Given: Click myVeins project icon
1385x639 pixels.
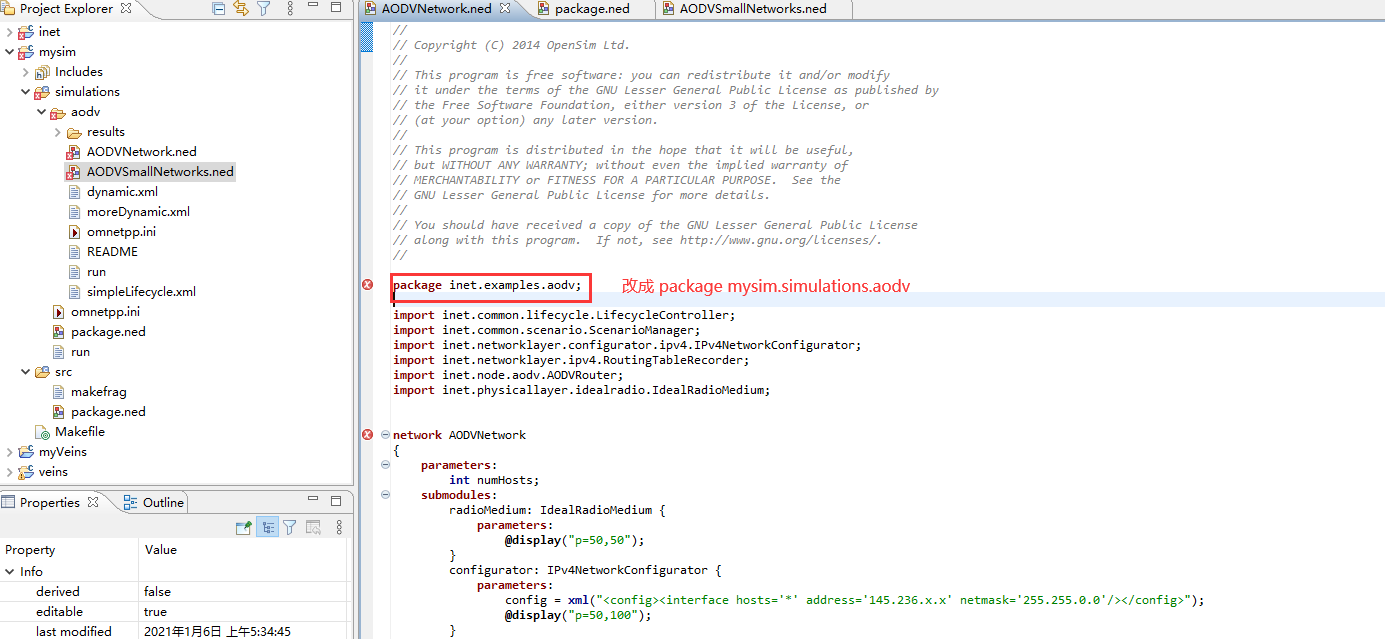Looking at the screenshot, I should 26,452.
